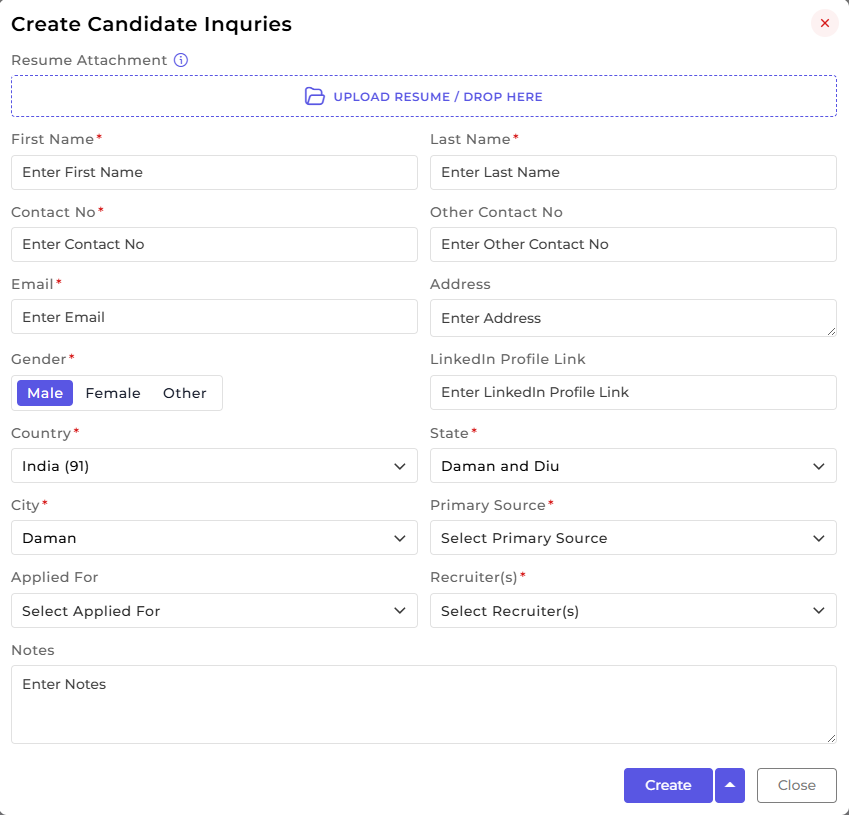
Task: Click the Resume Attachment label
Action: tap(89, 60)
